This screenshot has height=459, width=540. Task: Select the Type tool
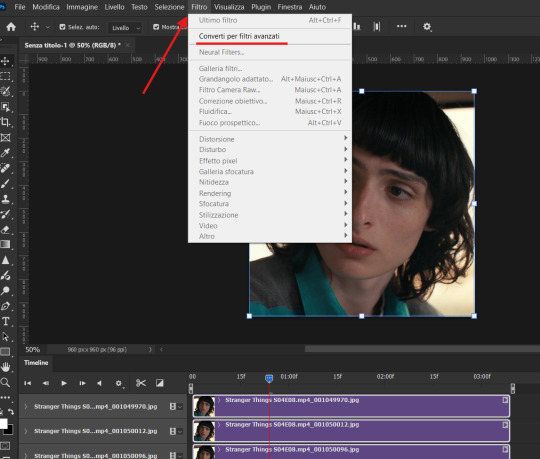[5, 321]
